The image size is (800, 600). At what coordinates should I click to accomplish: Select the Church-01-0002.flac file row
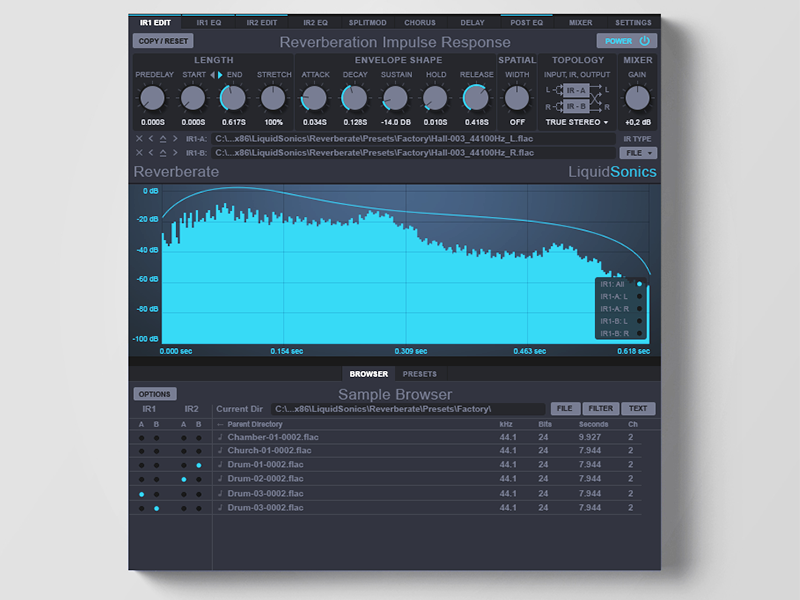[x=428, y=450]
